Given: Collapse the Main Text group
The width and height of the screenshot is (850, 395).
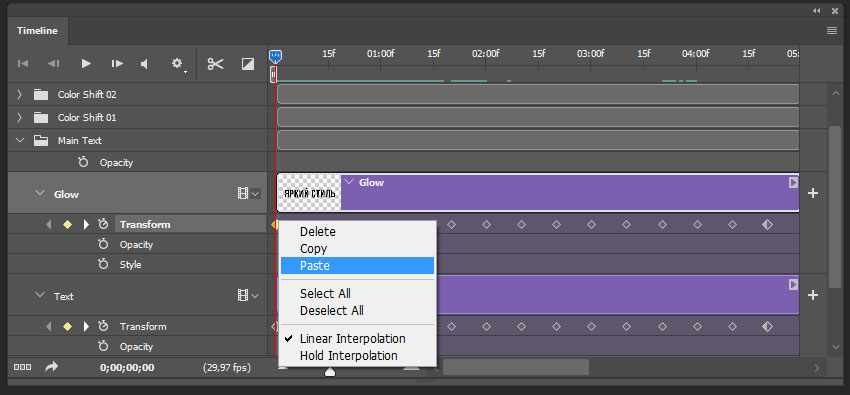Looking at the screenshot, I should tap(20, 140).
